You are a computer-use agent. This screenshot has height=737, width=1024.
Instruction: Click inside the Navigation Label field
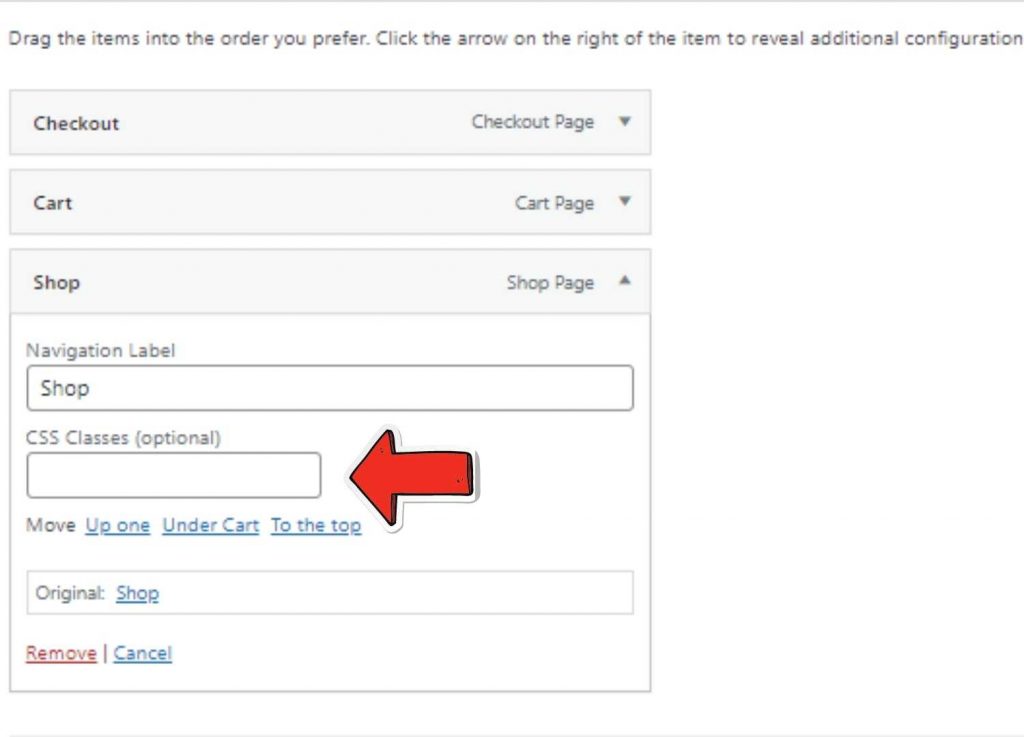click(330, 388)
